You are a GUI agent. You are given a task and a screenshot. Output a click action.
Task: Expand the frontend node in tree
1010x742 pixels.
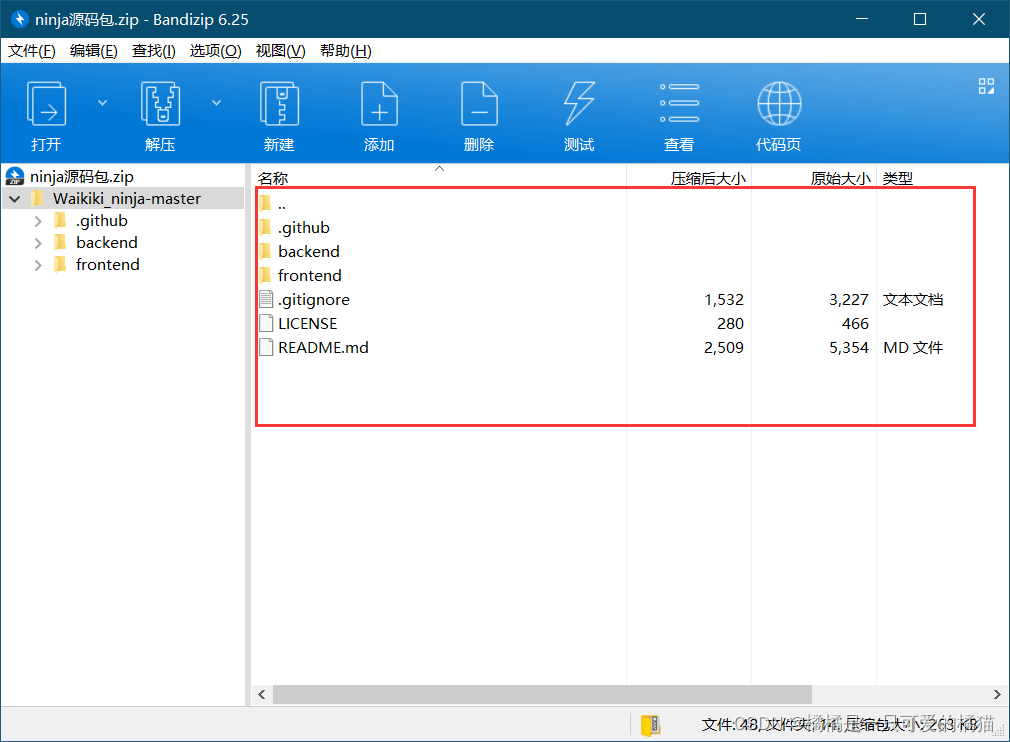[38, 265]
